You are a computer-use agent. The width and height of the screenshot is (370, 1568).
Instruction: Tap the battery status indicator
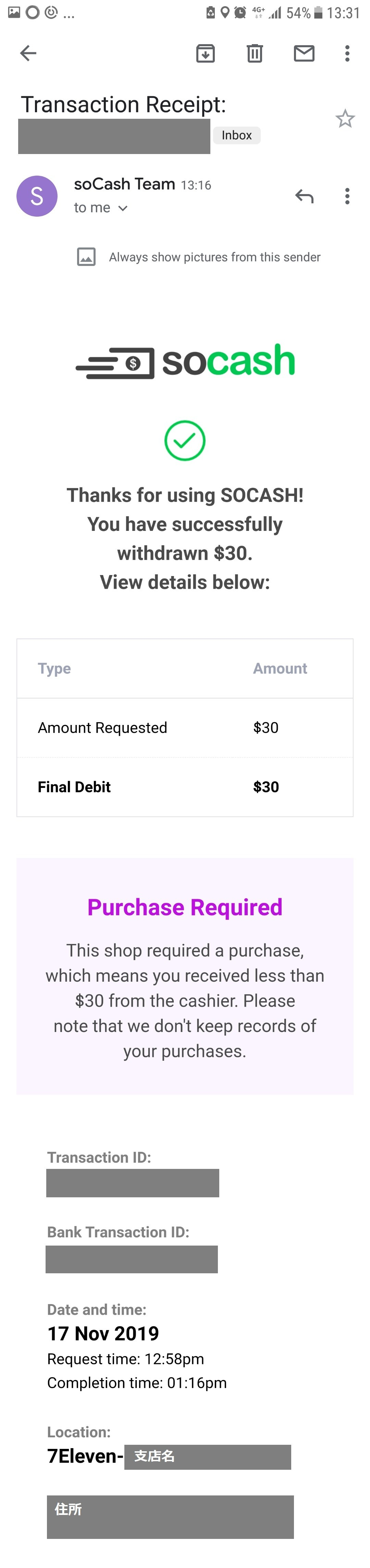coord(318,13)
